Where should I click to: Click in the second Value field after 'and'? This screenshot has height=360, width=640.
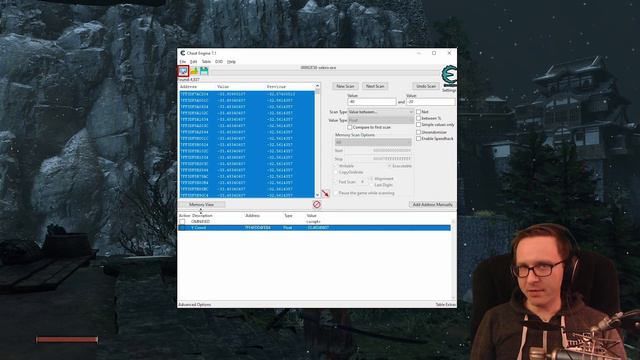pos(431,102)
